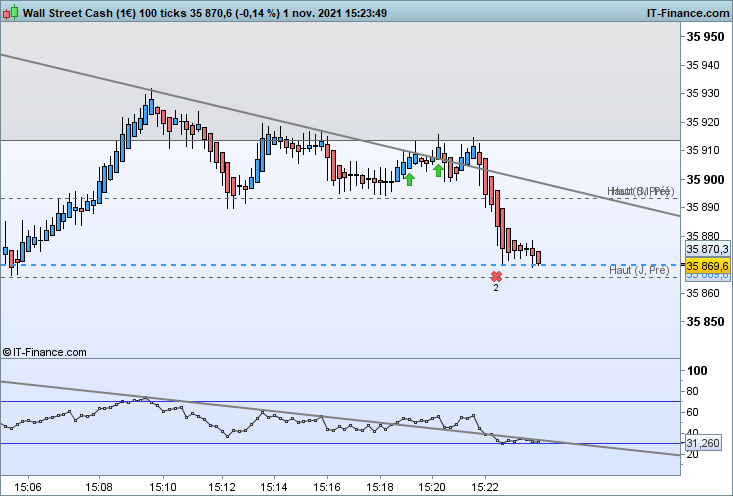The image size is (733, 496).
Task: Click the 35 900 price axis label
Action: pyautogui.click(x=705, y=180)
